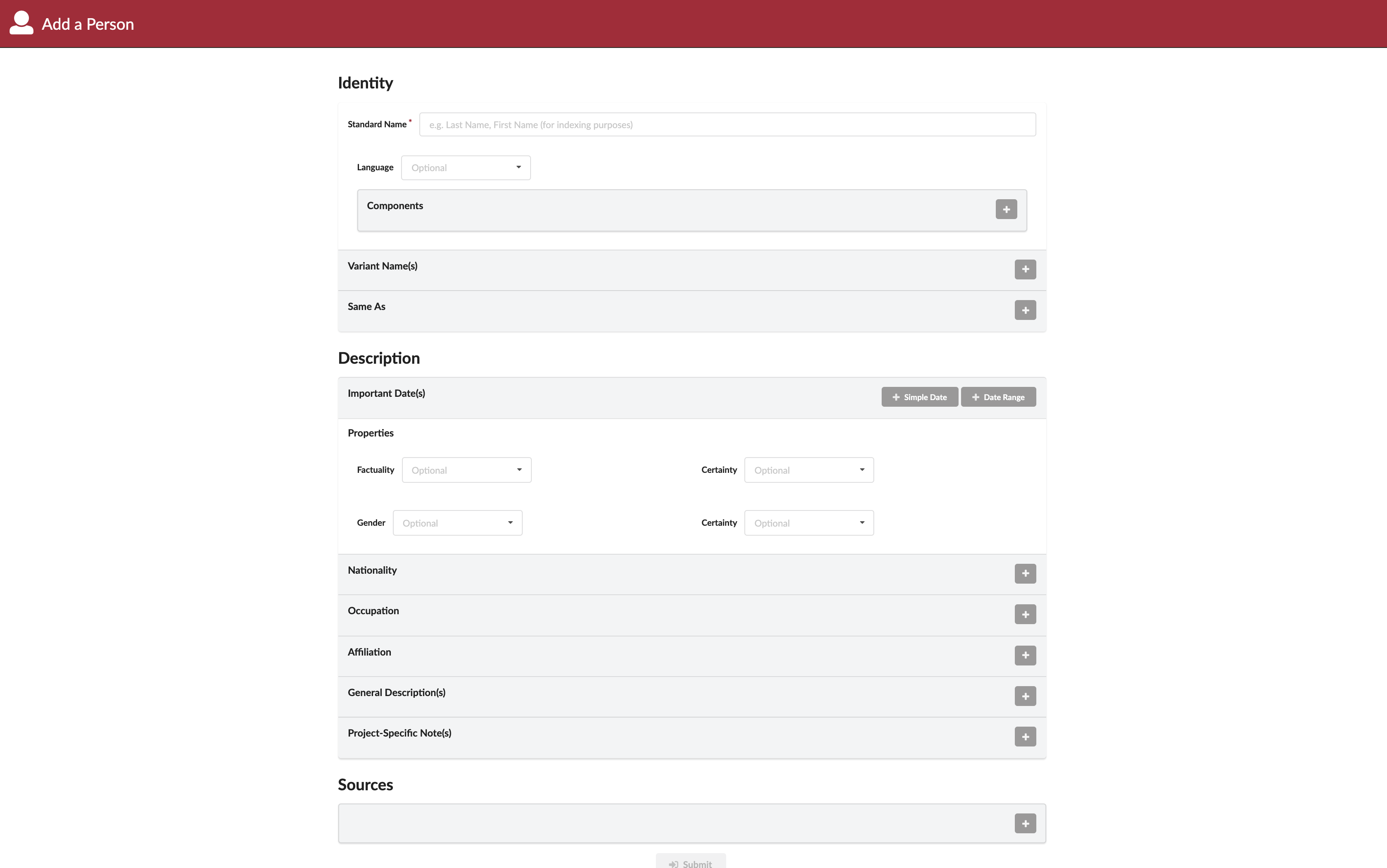Screen dimensions: 1387x868
Task: Add a General Description entry
Action: (x=1025, y=696)
